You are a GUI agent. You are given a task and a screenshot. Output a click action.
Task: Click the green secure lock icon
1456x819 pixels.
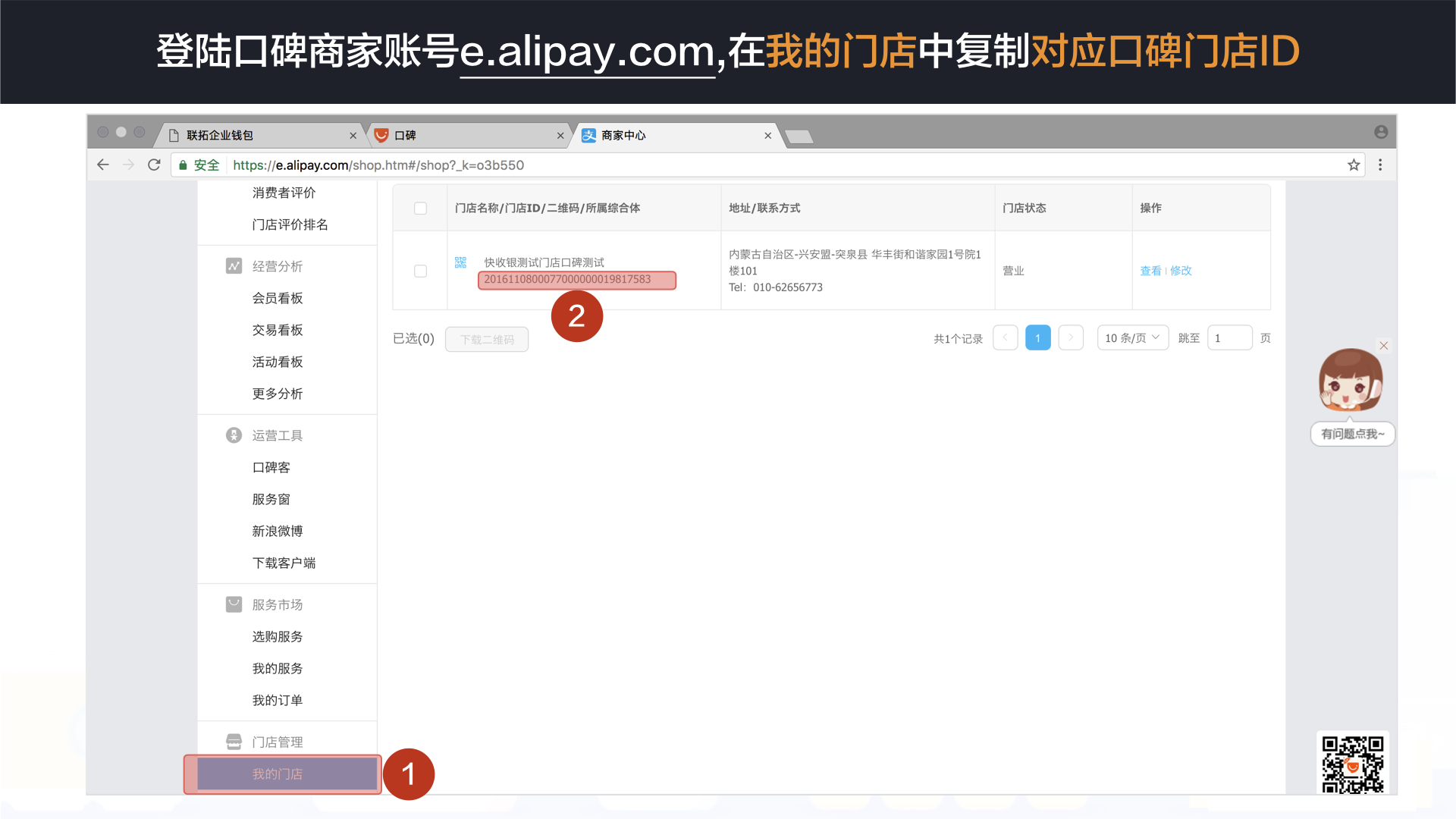(183, 165)
